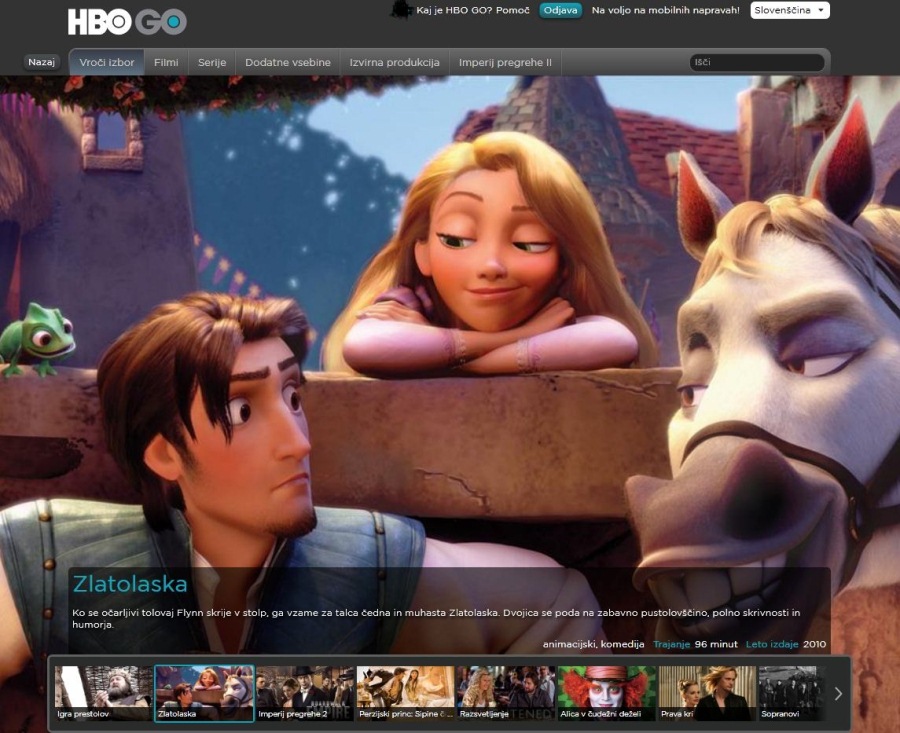Image resolution: width=900 pixels, height=733 pixels.
Task: Select the Sopranovi thumbnail
Action: 792,693
